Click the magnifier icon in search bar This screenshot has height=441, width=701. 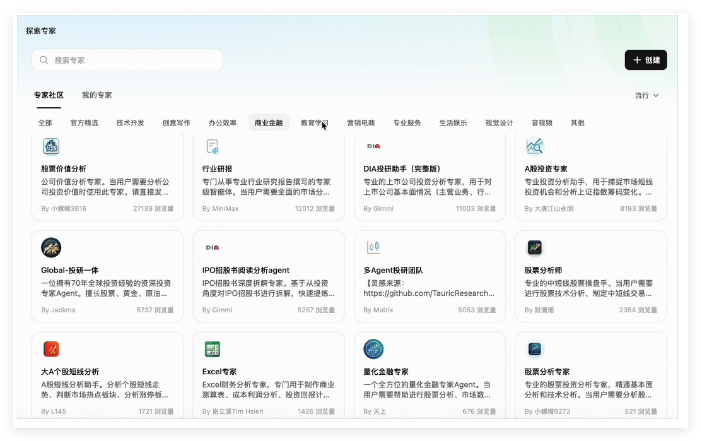44,60
